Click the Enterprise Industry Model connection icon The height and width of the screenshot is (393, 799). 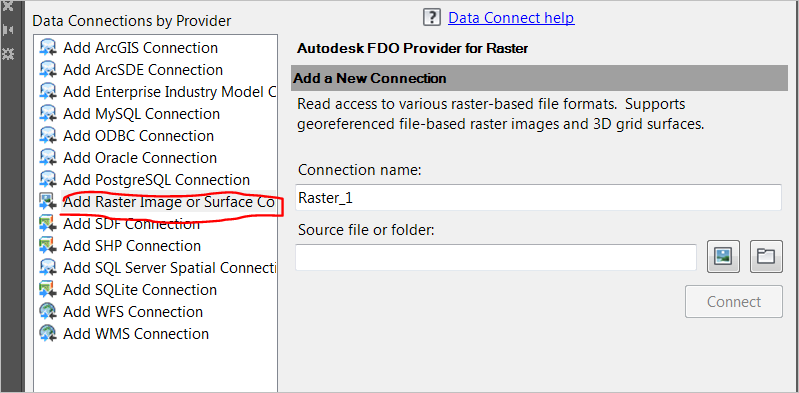(x=48, y=92)
